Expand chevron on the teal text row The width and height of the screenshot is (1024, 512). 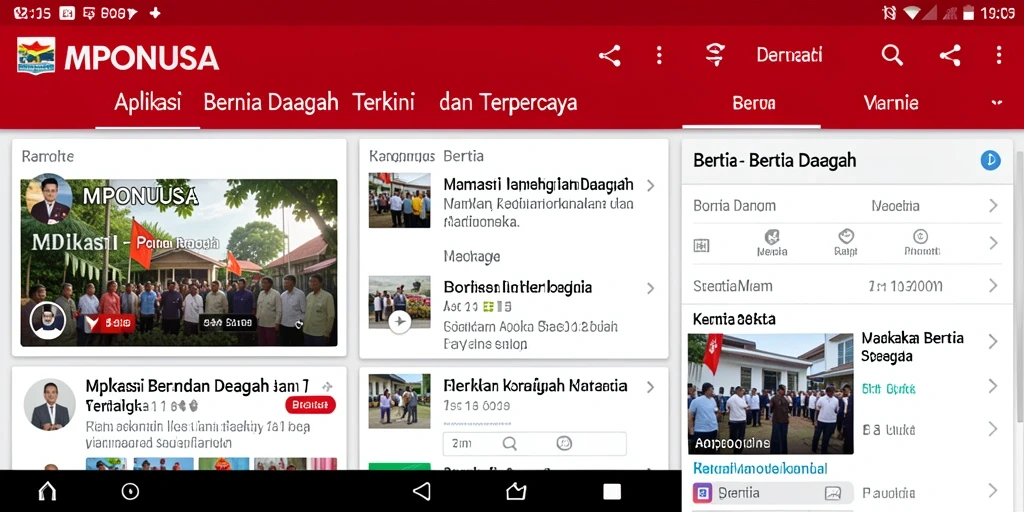point(993,386)
